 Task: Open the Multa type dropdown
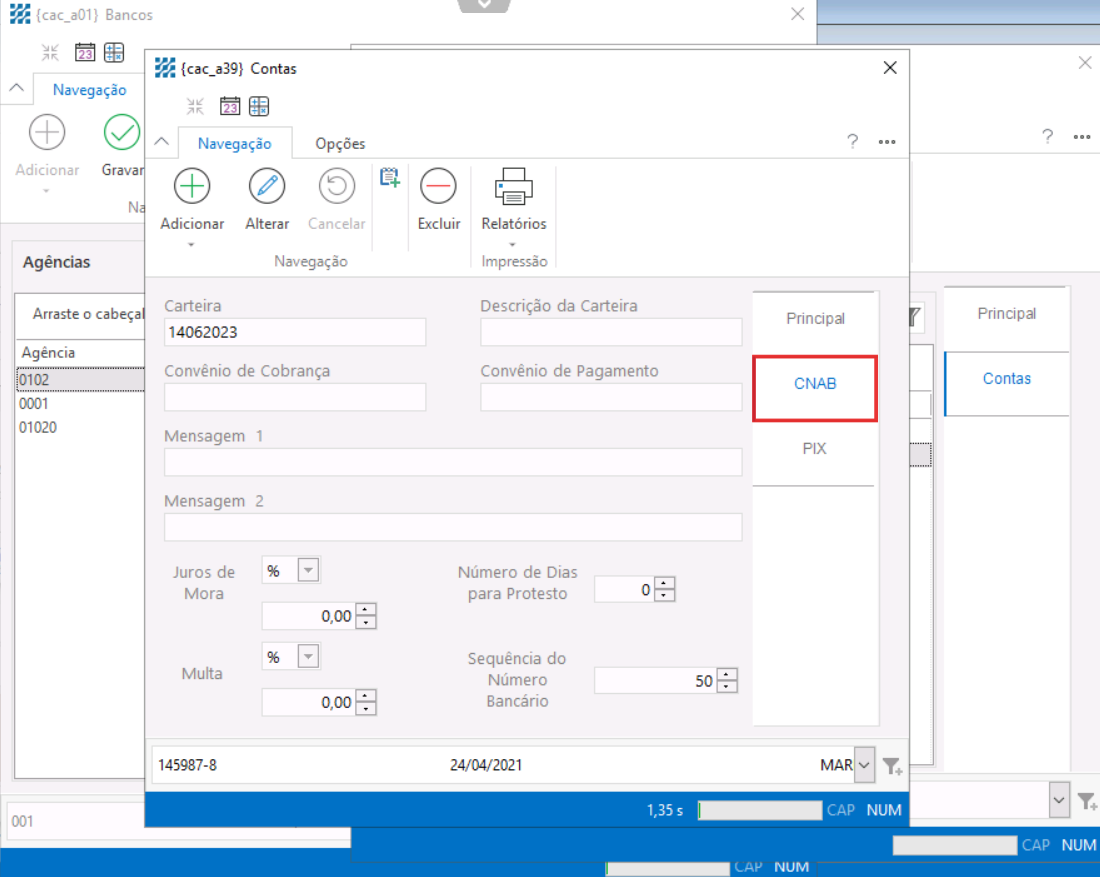(x=308, y=657)
